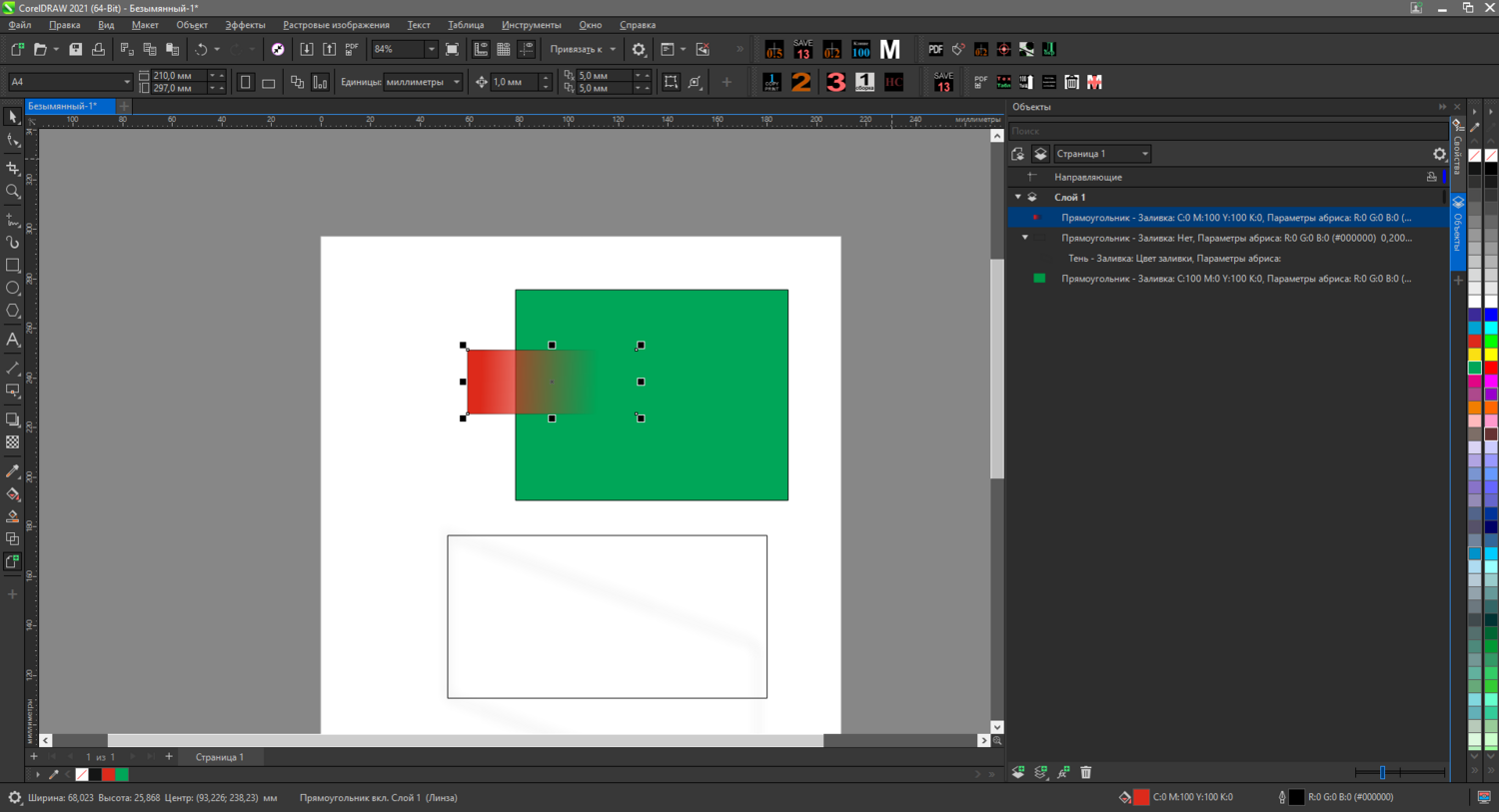This screenshot has height=812, width=1499.
Task: Select the Shape edit tool
Action: pos(13,142)
